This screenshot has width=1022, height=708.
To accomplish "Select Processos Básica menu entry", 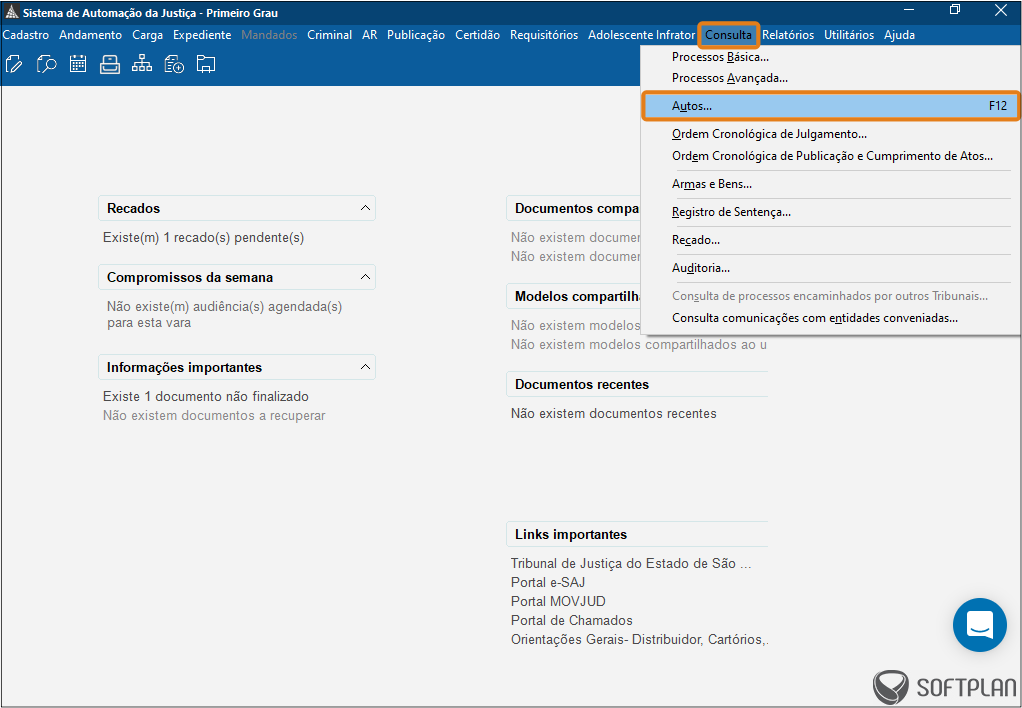I will 830,57.
